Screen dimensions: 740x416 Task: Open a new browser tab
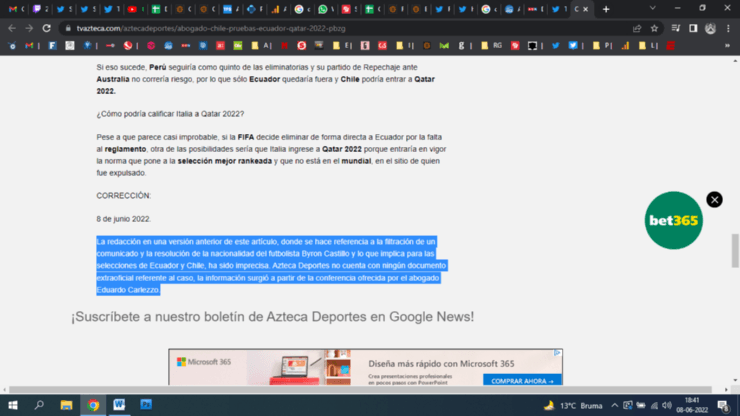(x=606, y=9)
